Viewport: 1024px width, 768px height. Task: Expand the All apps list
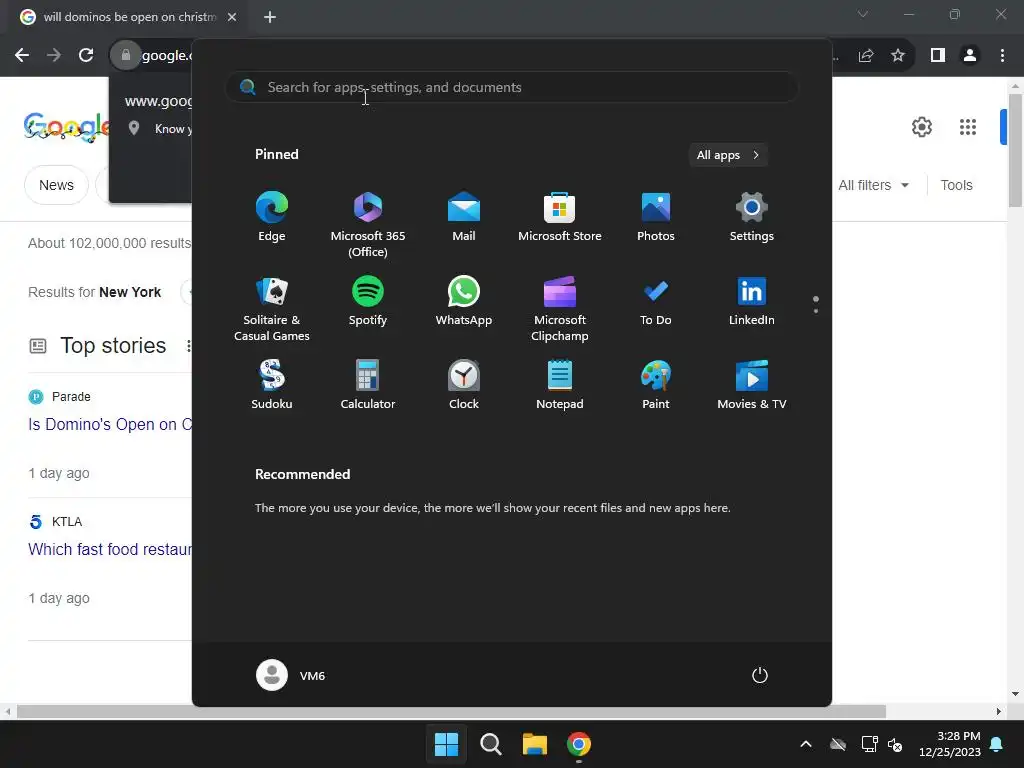click(728, 155)
